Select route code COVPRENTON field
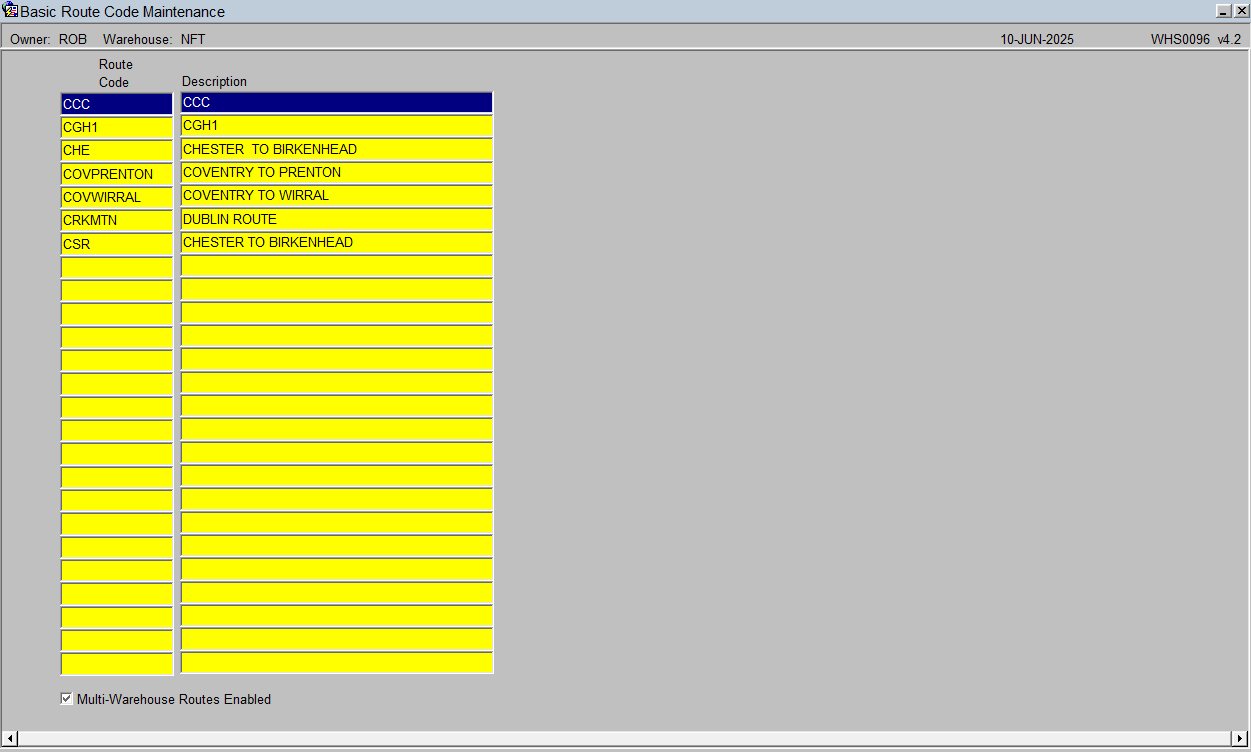1251x752 pixels. tap(117, 174)
